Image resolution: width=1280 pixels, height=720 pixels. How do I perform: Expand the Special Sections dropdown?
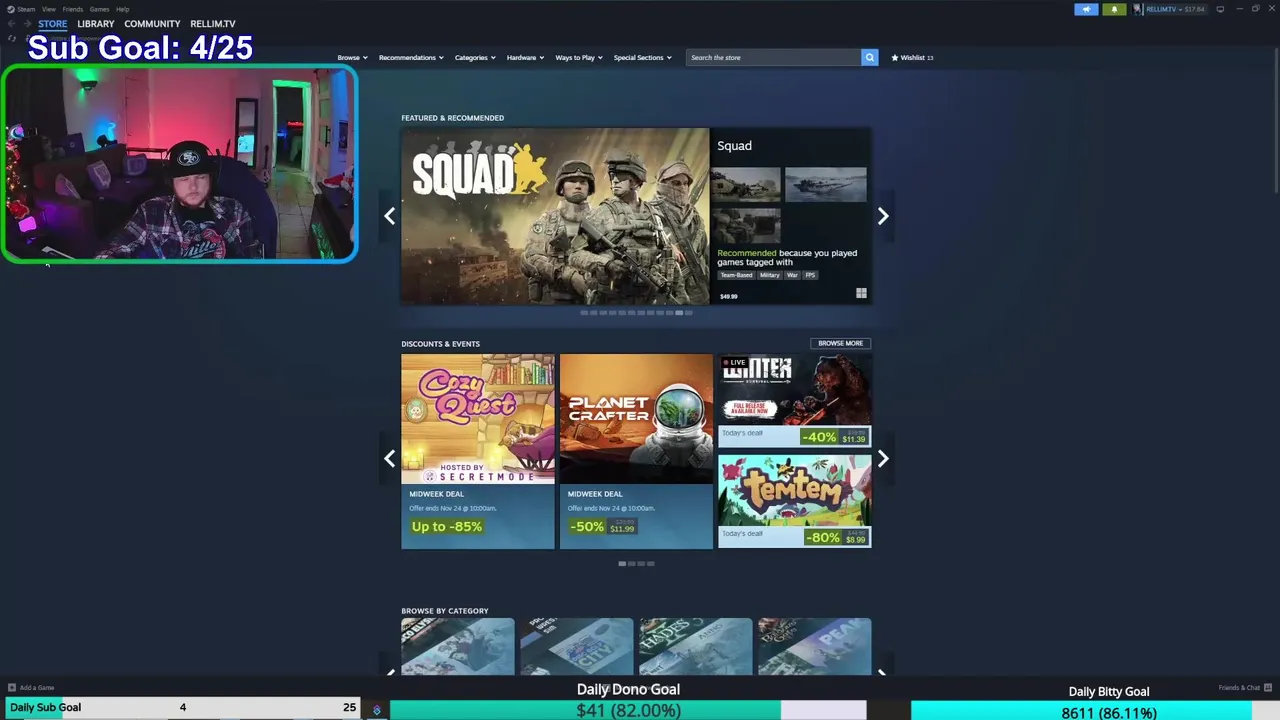point(642,57)
